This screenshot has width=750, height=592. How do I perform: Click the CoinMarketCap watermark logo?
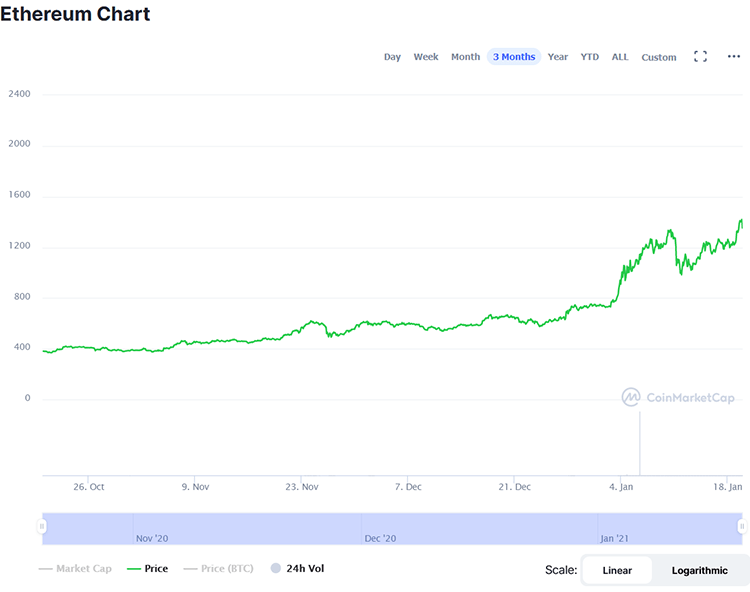click(677, 398)
